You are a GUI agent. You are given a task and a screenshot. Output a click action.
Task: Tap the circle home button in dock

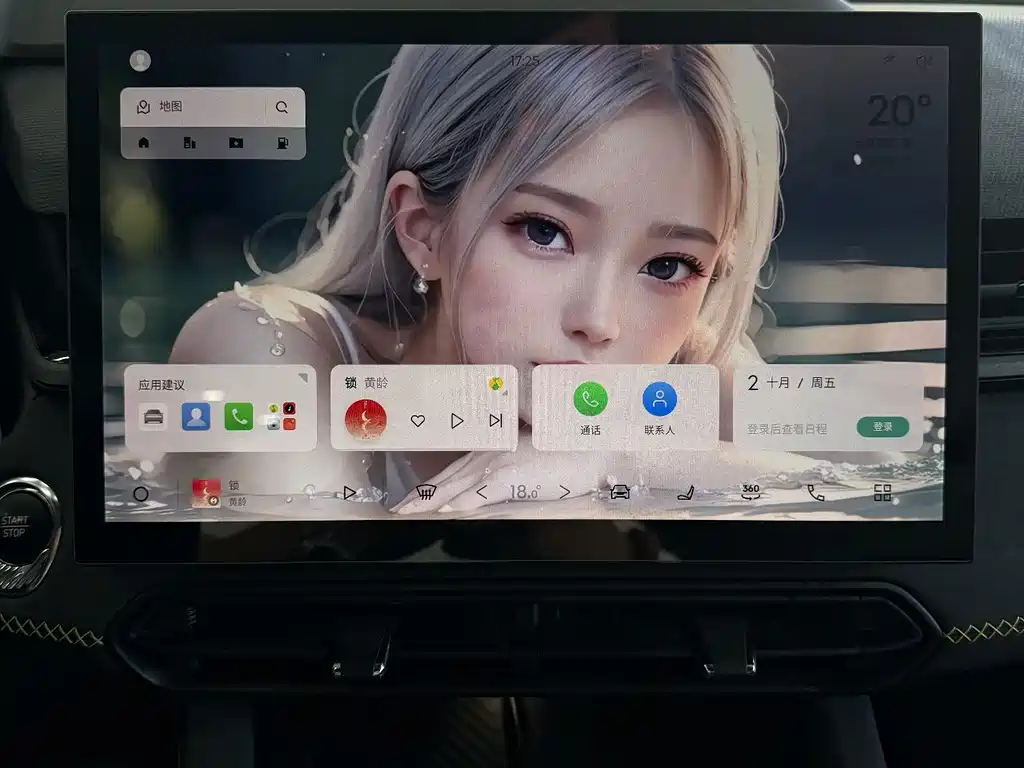coord(140,494)
